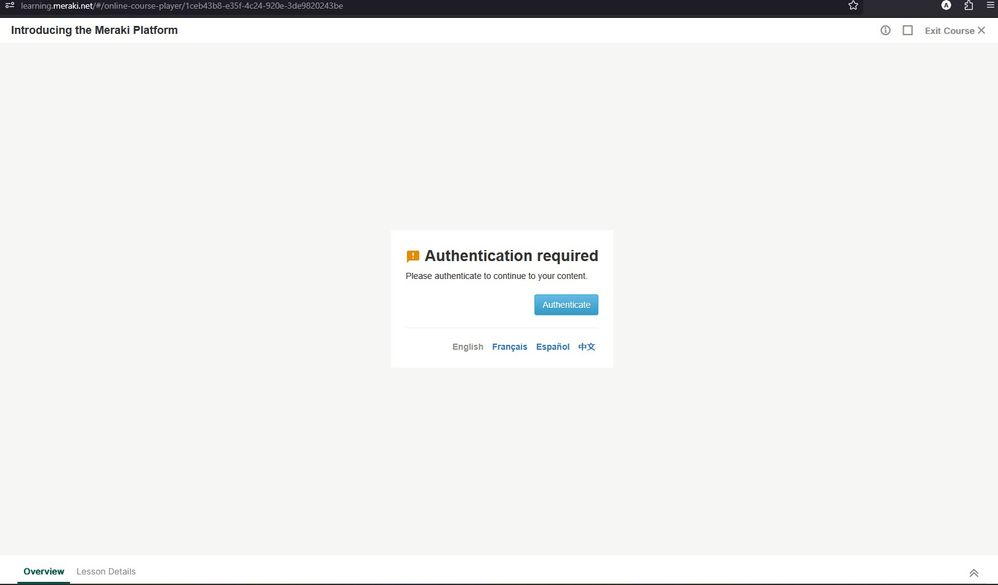The height and width of the screenshot is (585, 998).
Task: Click the Exit Course X icon
Action: [x=982, y=30]
